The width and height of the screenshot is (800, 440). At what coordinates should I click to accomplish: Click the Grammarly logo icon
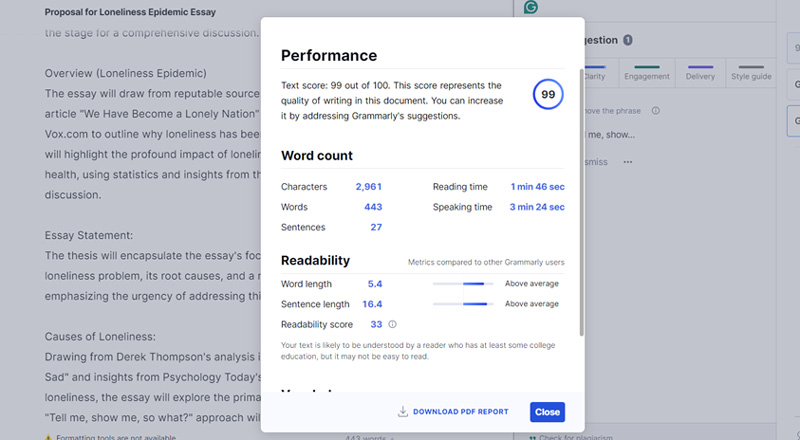(x=531, y=7)
